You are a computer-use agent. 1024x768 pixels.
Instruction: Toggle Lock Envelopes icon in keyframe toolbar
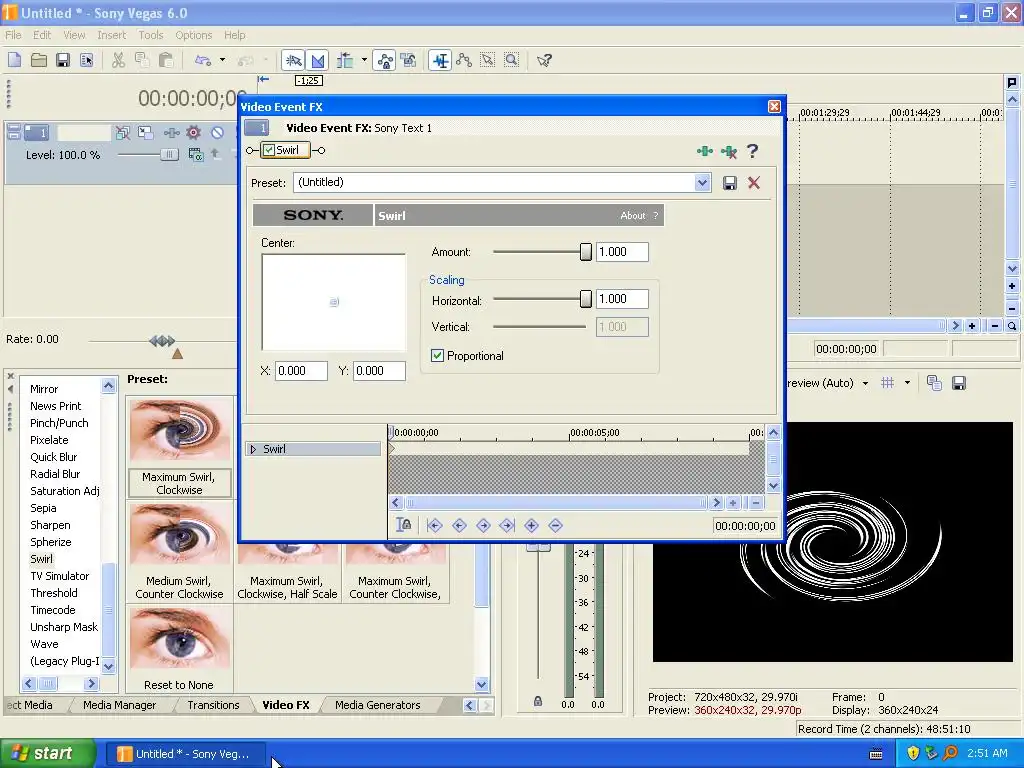coord(404,525)
